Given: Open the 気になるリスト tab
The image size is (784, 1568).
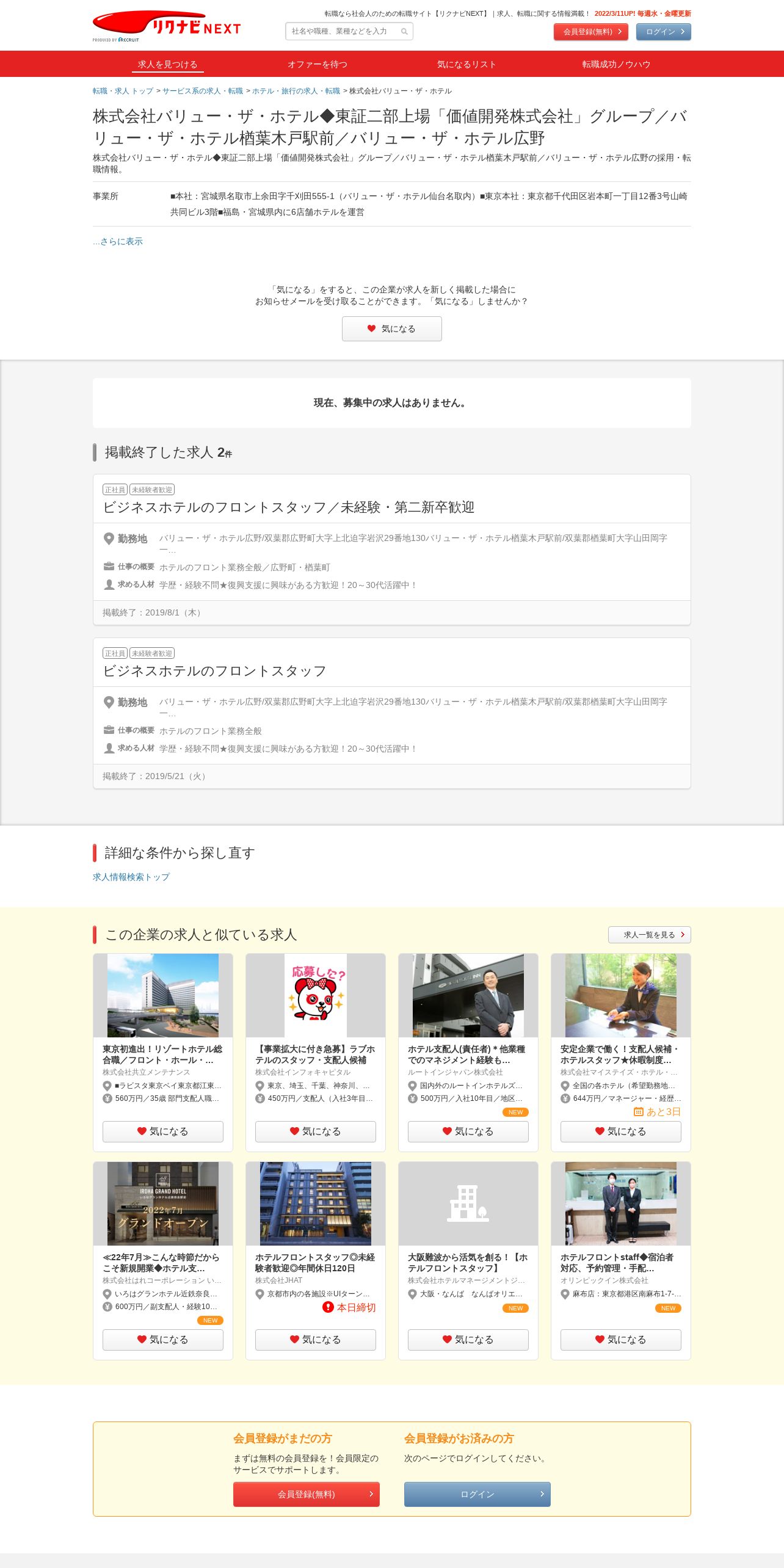Looking at the screenshot, I should tap(466, 64).
